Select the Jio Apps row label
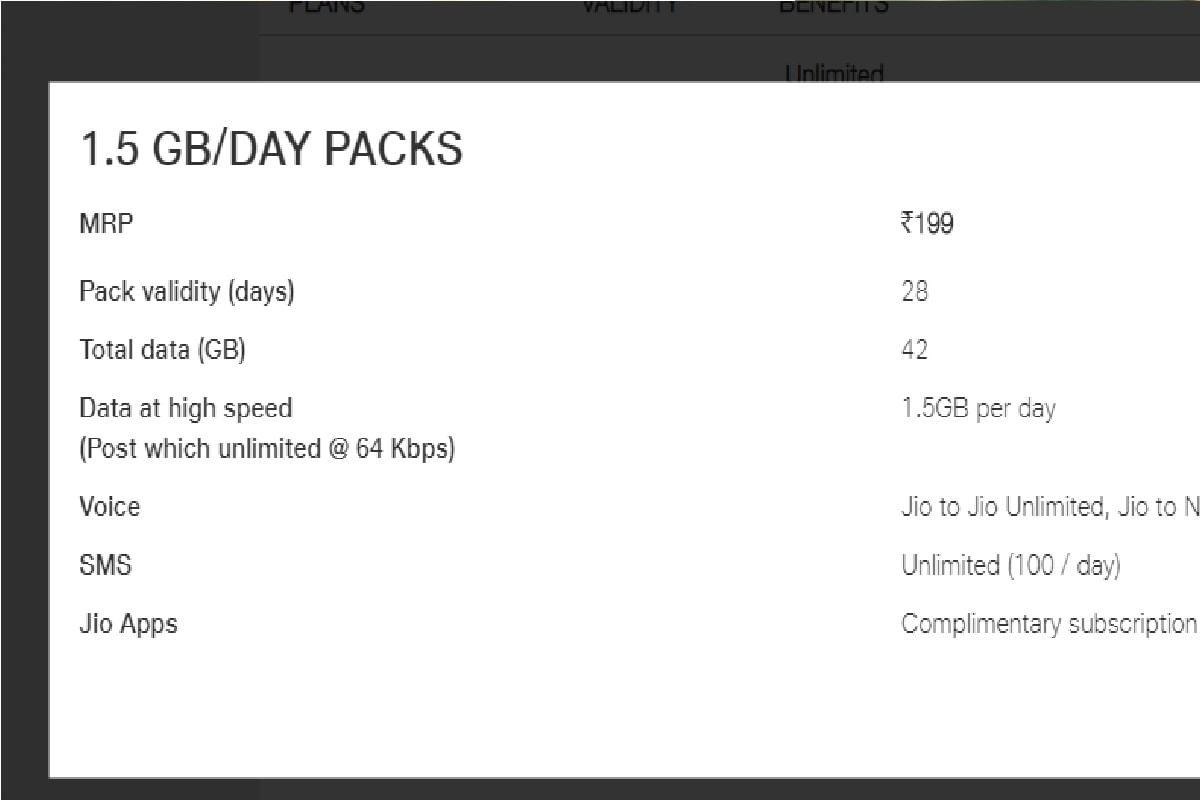The height and width of the screenshot is (800, 1200). [x=128, y=624]
